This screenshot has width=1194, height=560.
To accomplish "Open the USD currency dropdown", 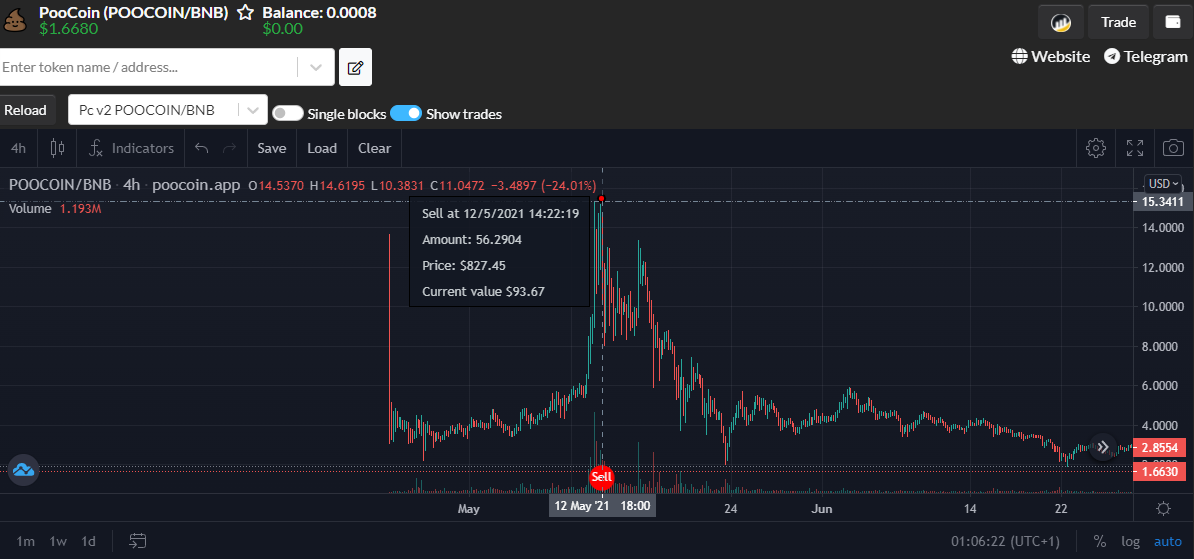I will click(1164, 184).
